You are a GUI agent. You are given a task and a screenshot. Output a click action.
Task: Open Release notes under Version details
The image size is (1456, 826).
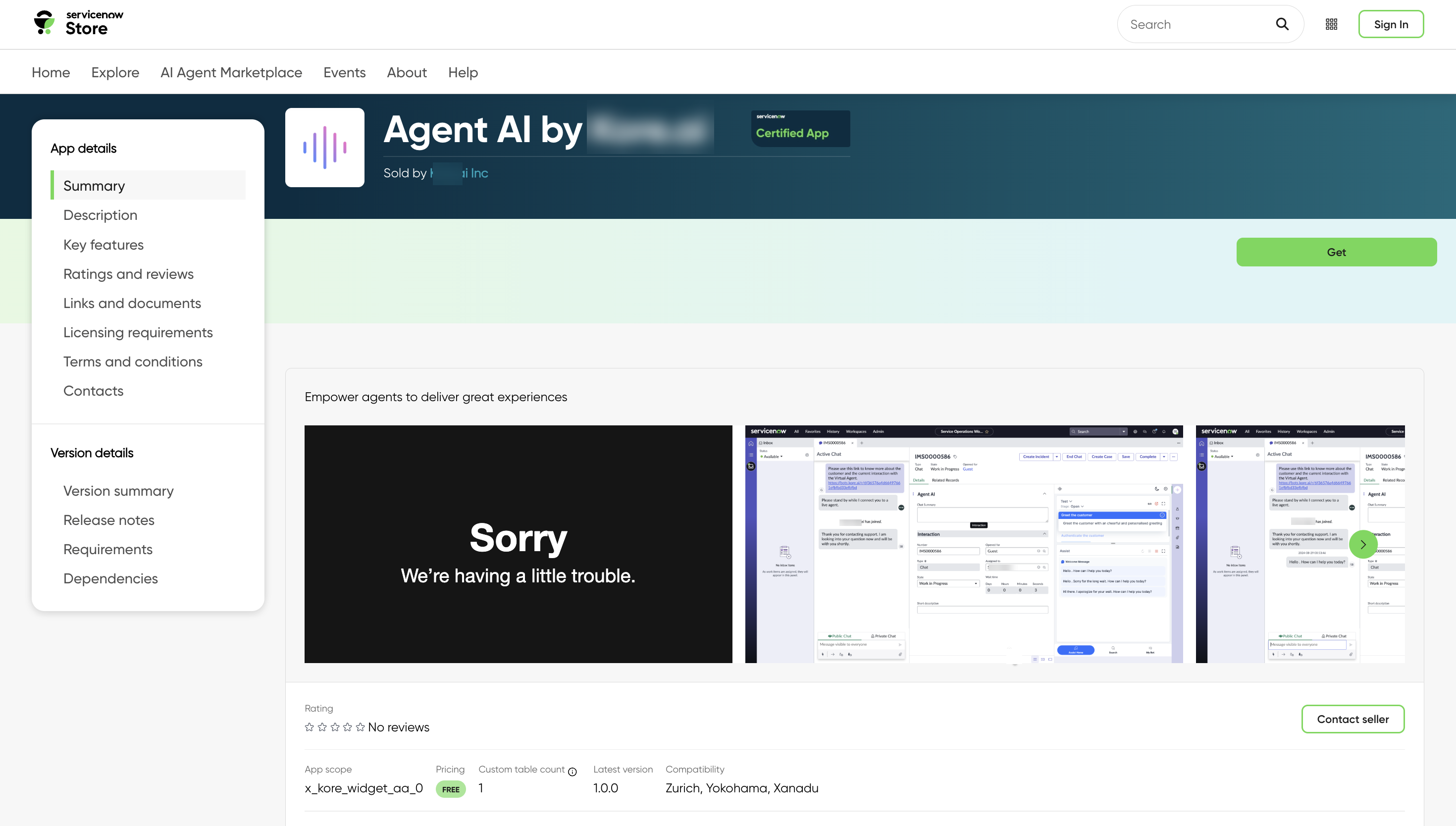point(108,519)
